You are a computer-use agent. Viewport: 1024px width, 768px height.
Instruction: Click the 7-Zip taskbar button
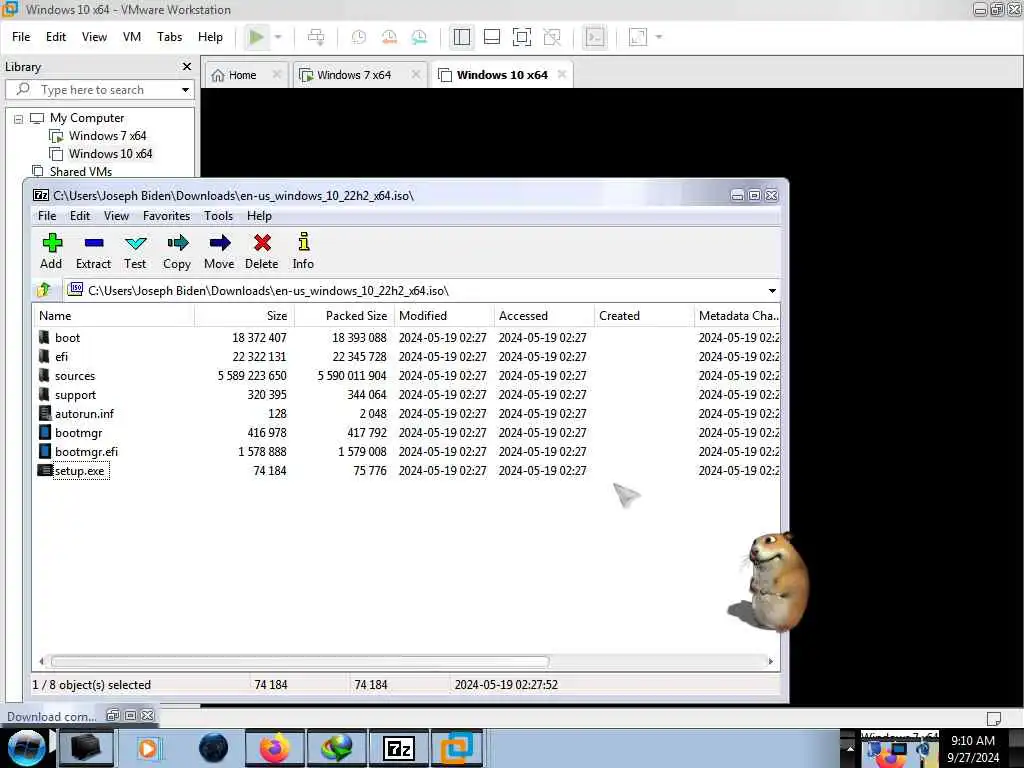click(399, 748)
